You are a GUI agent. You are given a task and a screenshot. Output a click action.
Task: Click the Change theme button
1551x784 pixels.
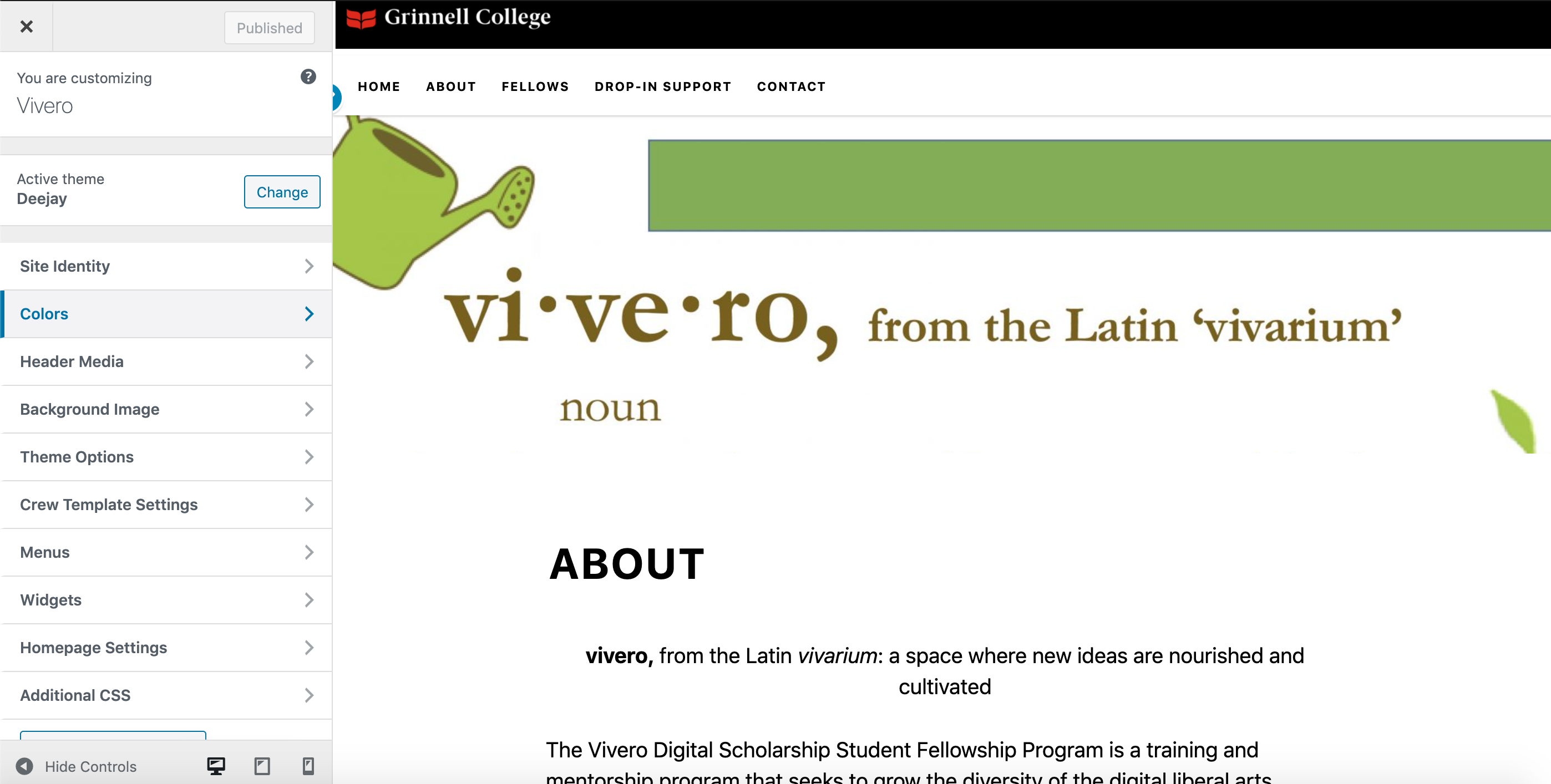(x=281, y=191)
